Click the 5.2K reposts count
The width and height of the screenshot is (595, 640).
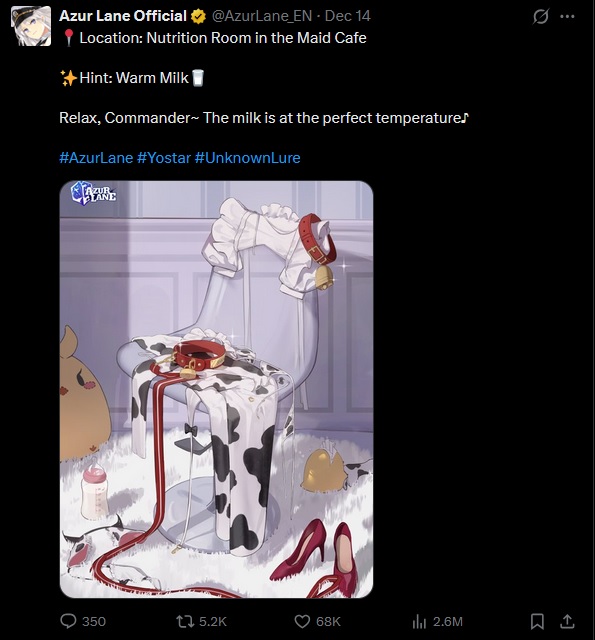[213, 622]
